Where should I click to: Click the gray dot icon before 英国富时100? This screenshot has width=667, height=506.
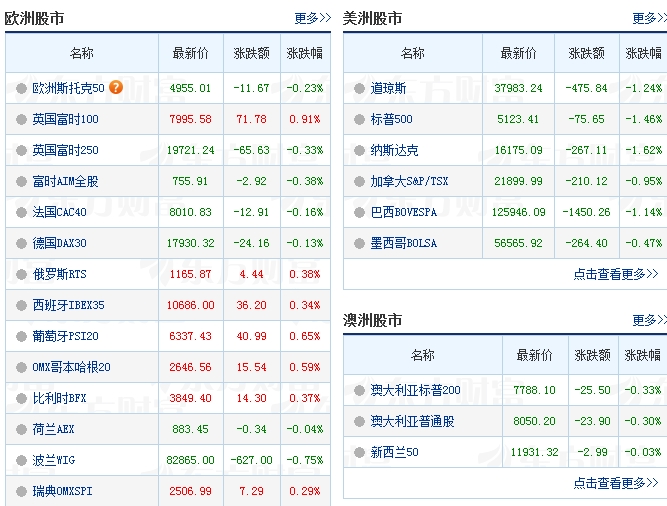tap(21, 119)
